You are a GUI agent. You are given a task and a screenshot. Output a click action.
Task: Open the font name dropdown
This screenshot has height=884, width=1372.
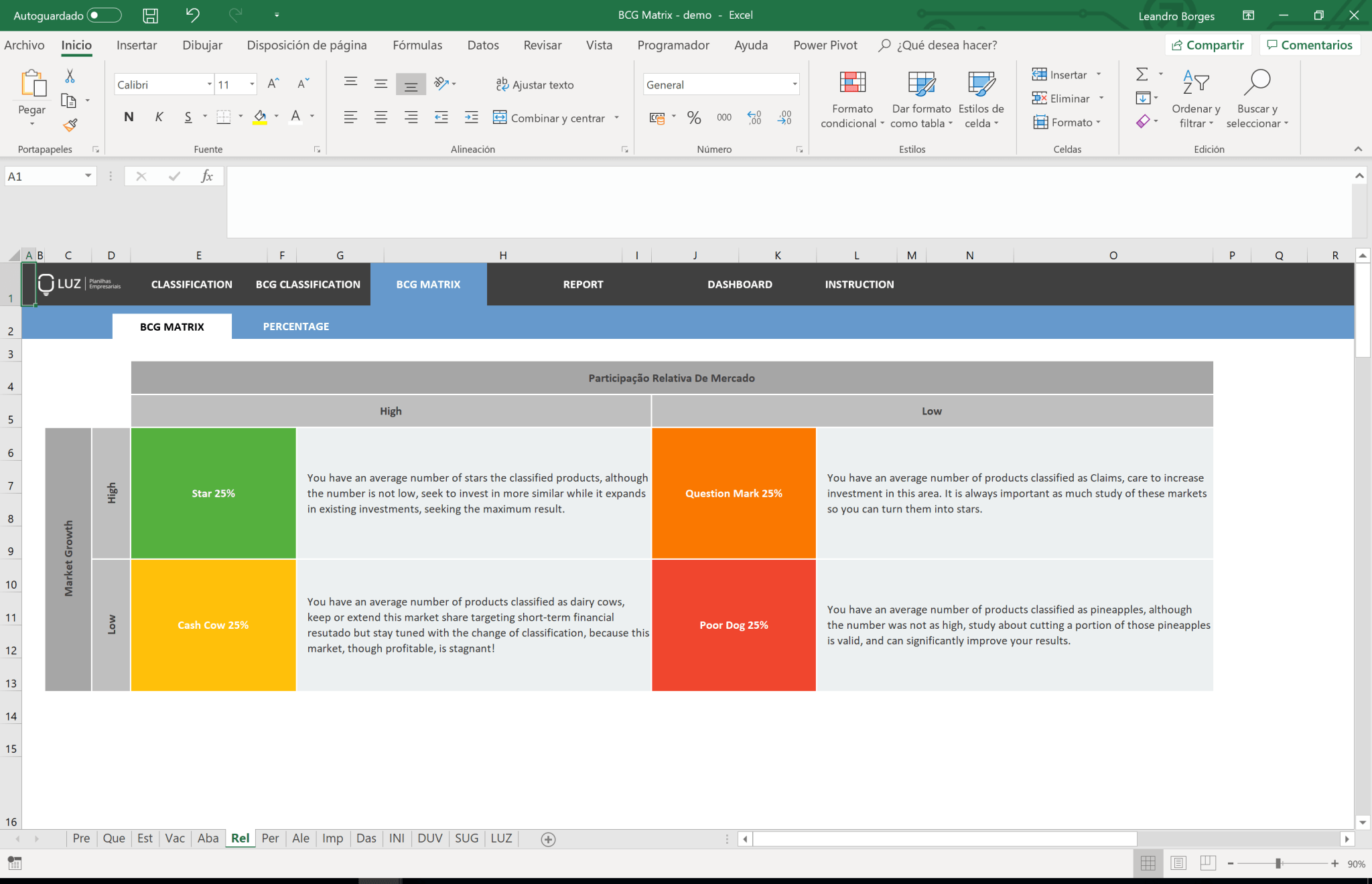(209, 84)
